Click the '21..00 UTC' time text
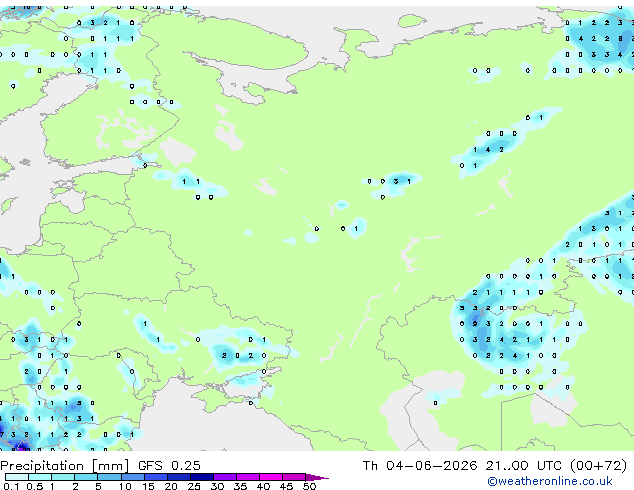The width and height of the screenshot is (634, 490). (x=524, y=466)
